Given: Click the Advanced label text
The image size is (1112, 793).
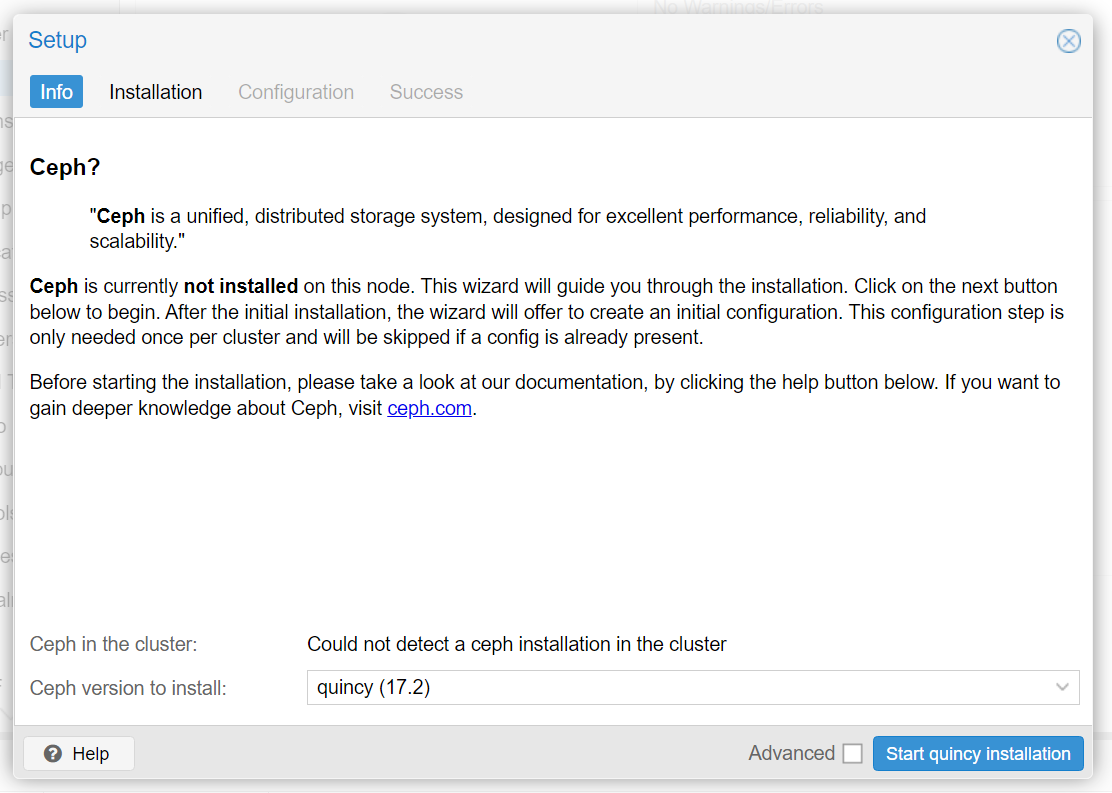Looking at the screenshot, I should click(791, 754).
